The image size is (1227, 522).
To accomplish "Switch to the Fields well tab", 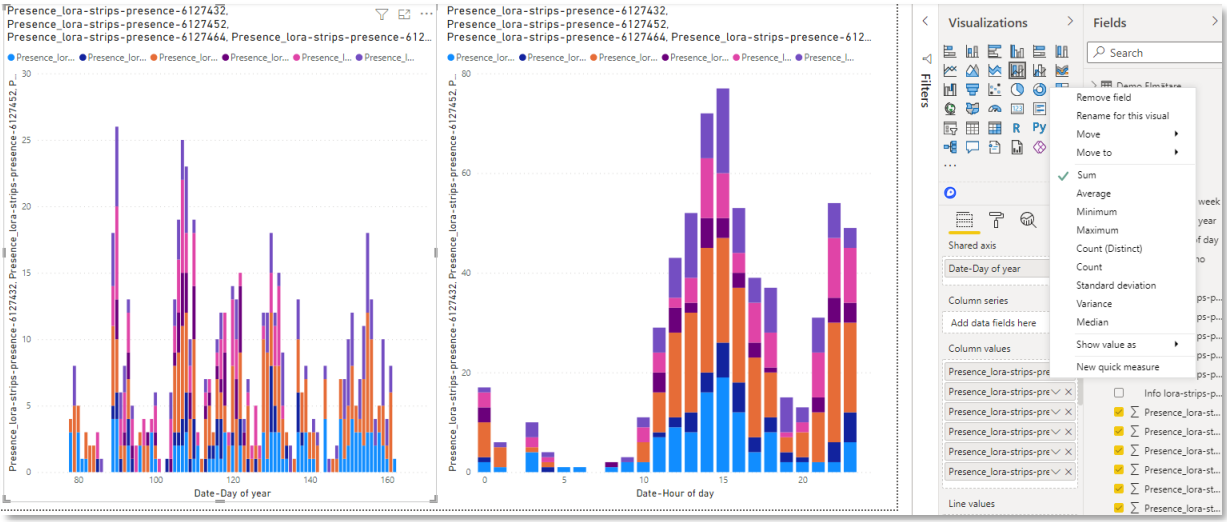I will pyautogui.click(x=964, y=220).
